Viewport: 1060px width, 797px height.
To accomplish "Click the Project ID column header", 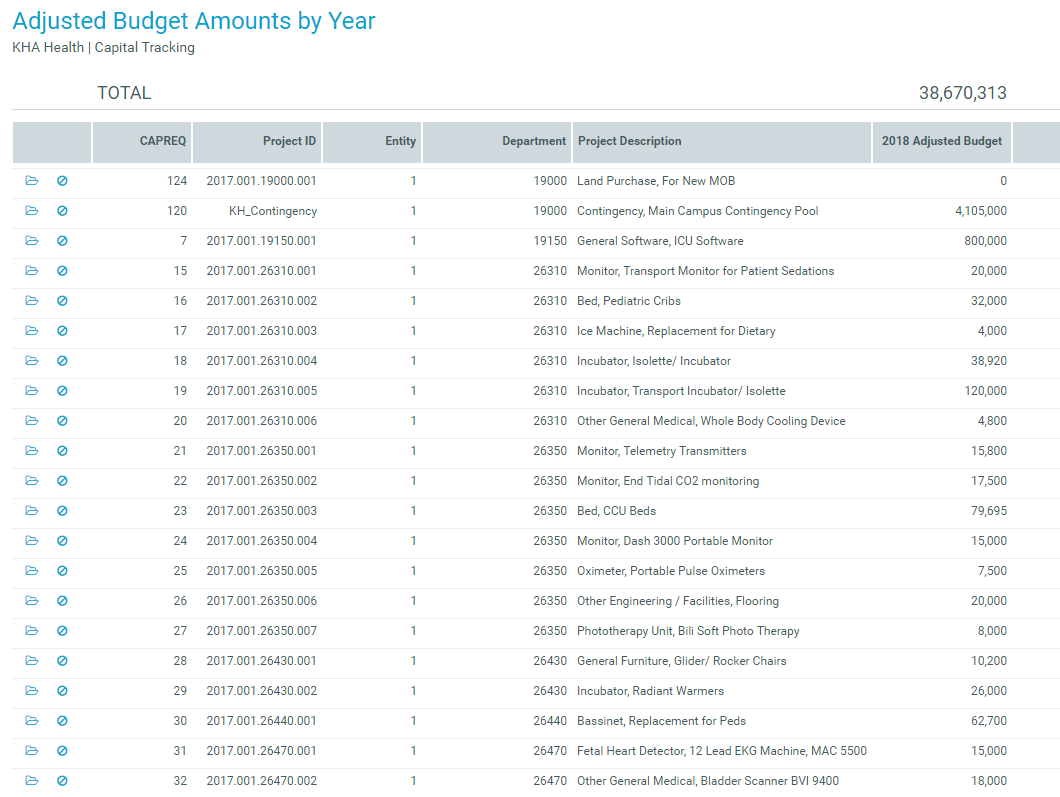I will pos(258,142).
